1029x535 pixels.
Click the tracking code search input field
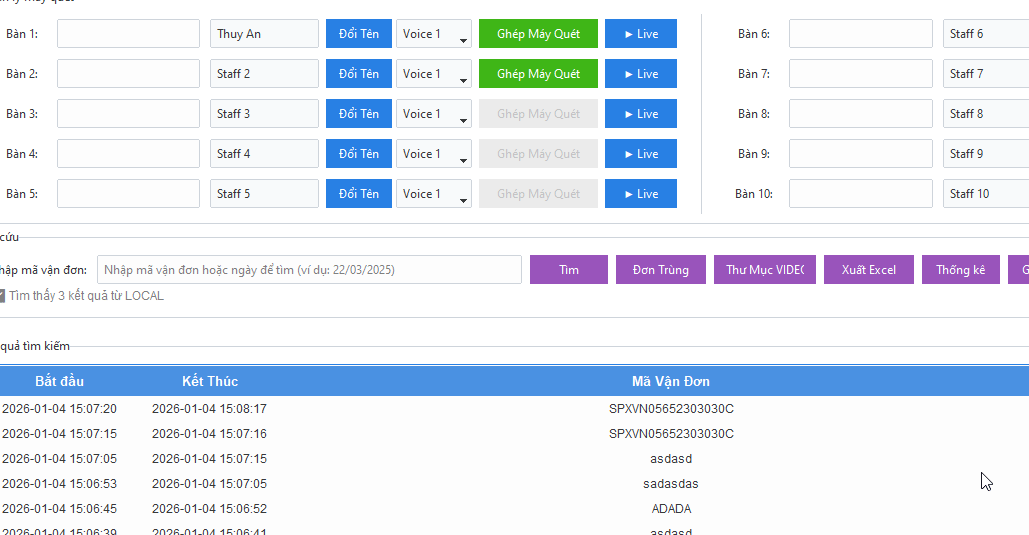coord(309,270)
